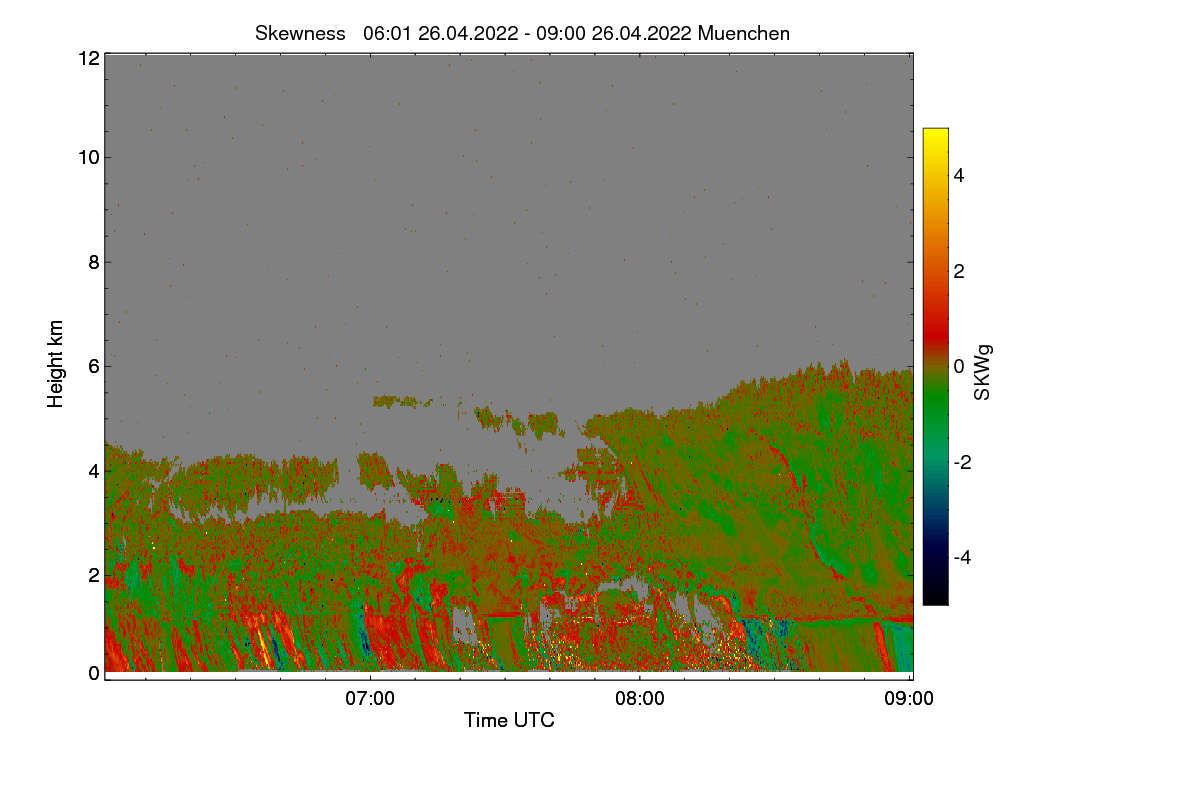Click the height tick label 12
The image size is (1200, 800).
[x=88, y=58]
